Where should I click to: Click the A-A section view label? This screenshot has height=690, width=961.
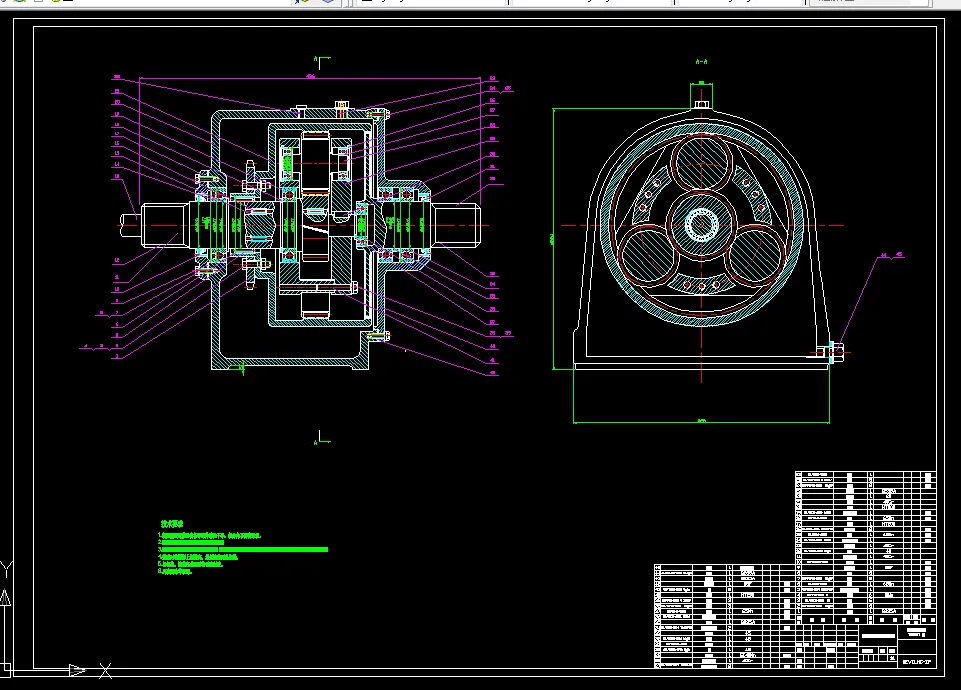702,62
